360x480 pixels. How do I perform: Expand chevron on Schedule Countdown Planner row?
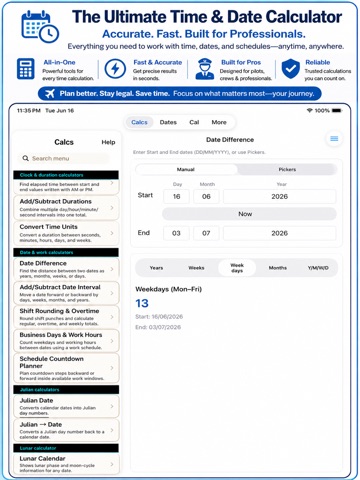click(x=112, y=368)
